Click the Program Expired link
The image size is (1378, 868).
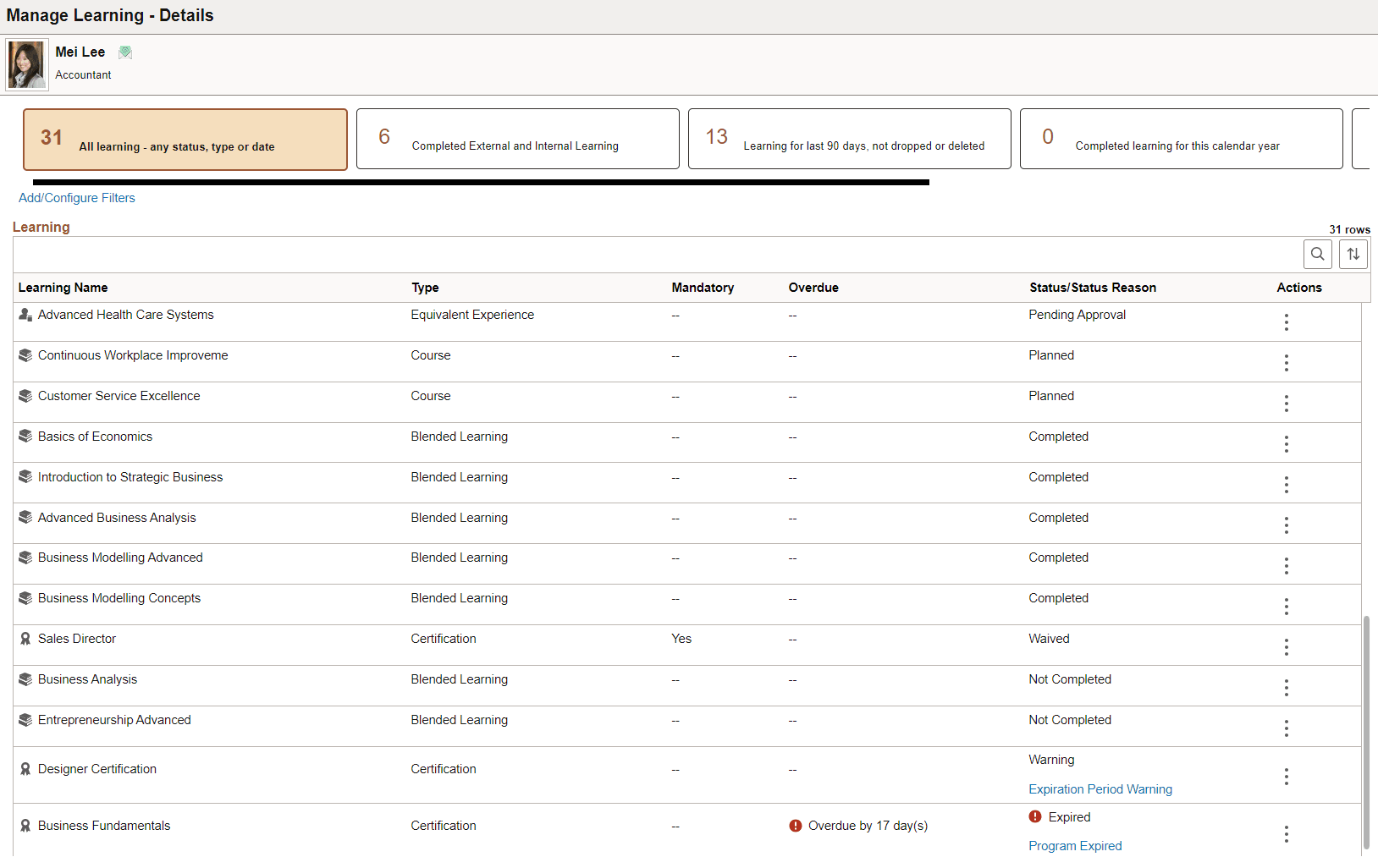pyautogui.click(x=1074, y=845)
